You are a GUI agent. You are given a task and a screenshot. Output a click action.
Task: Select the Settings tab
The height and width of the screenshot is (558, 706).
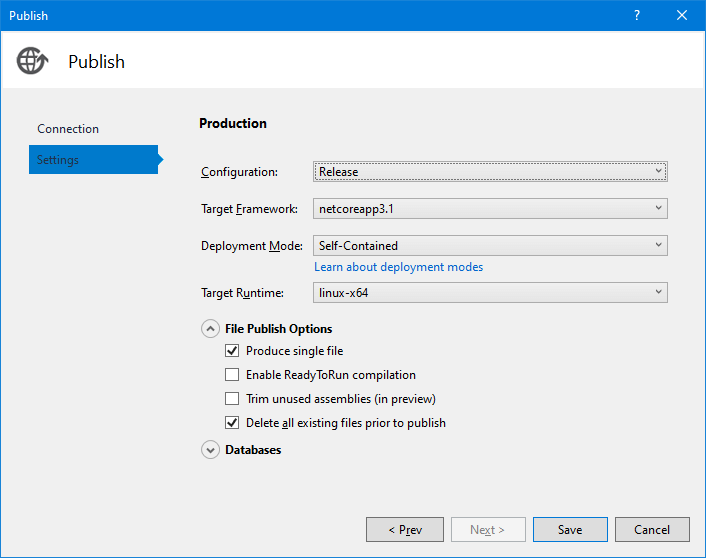coord(93,159)
